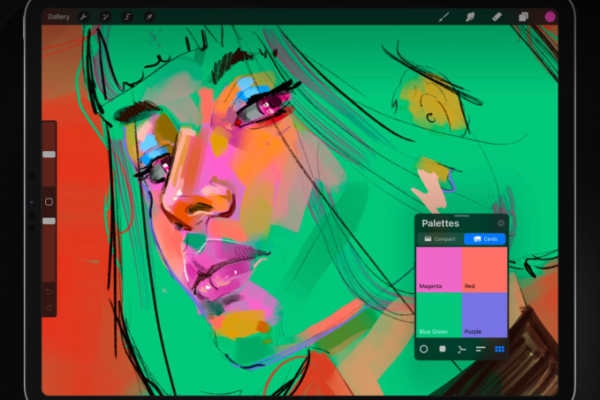Tap the Modify square button on sidebar
This screenshot has width=600, height=400.
(48, 201)
